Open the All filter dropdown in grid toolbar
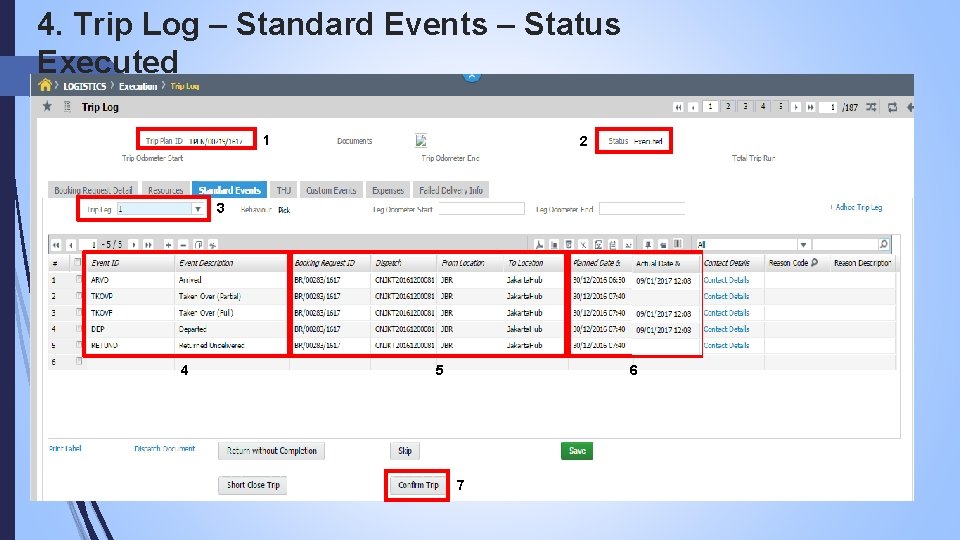The image size is (960, 540). [803, 245]
